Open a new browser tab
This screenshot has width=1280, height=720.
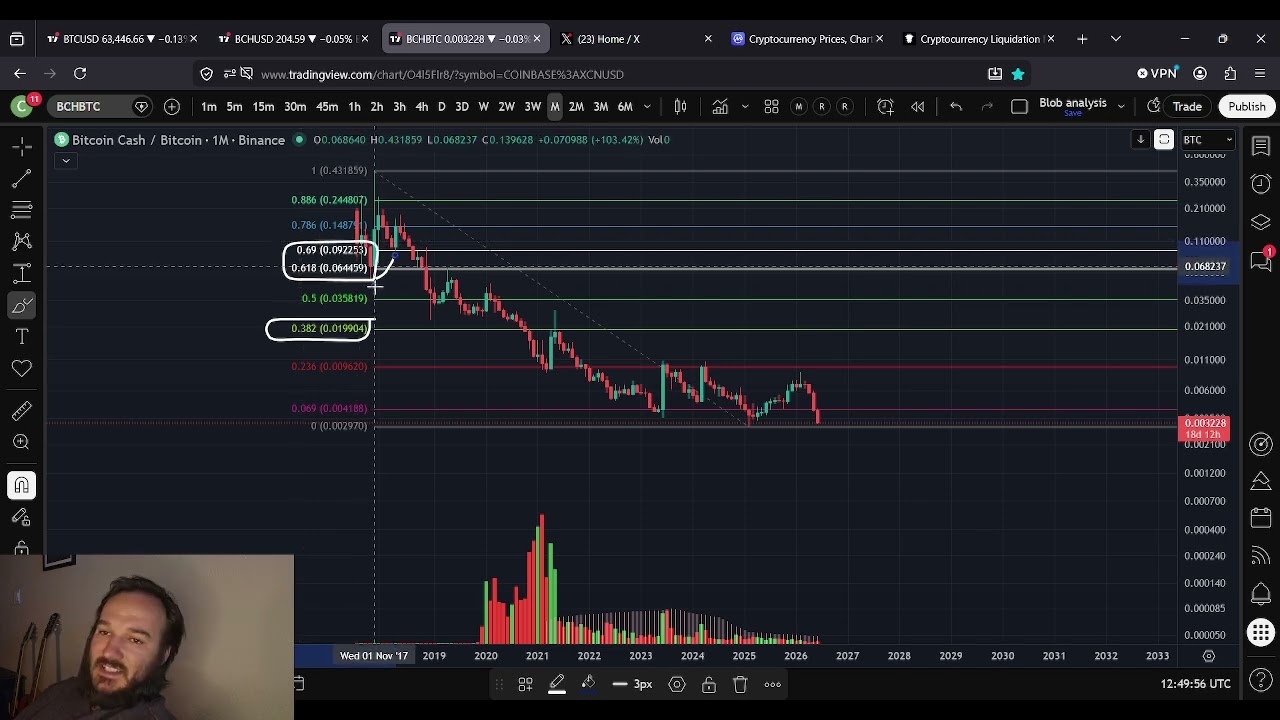pyautogui.click(x=1082, y=39)
